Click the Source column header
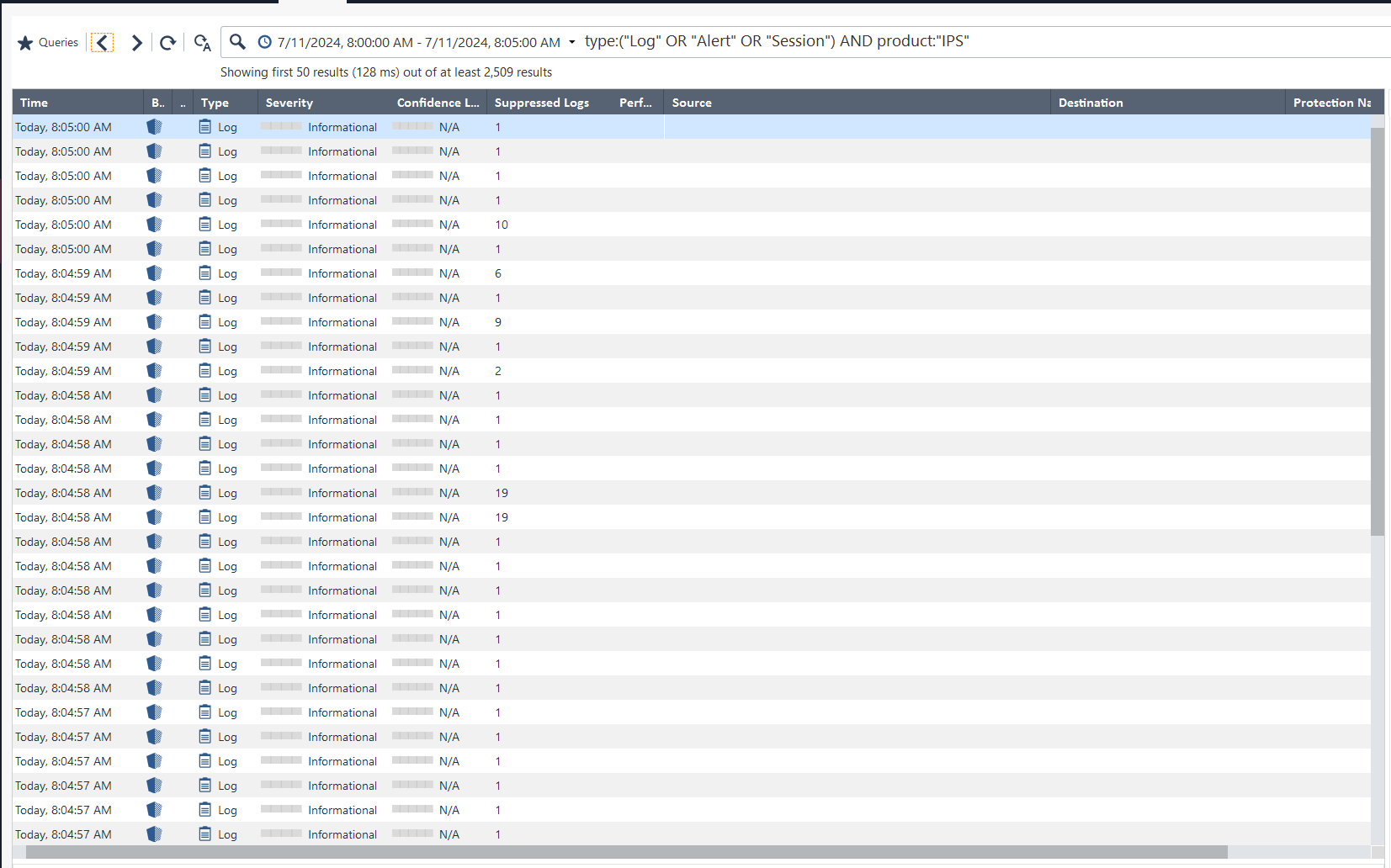The width and height of the screenshot is (1391, 868). click(x=692, y=103)
